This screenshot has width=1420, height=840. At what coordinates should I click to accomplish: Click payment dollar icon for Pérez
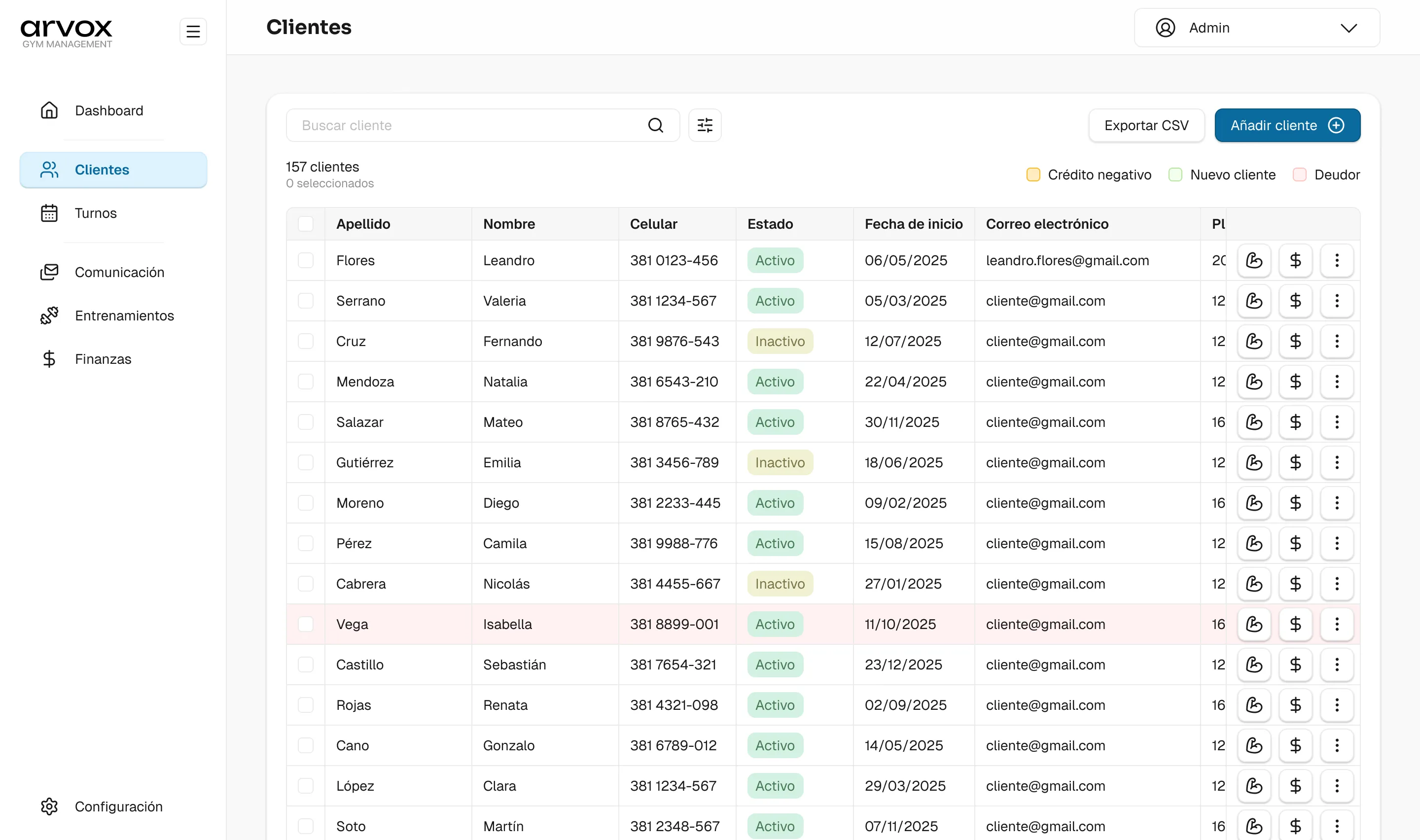(x=1295, y=543)
